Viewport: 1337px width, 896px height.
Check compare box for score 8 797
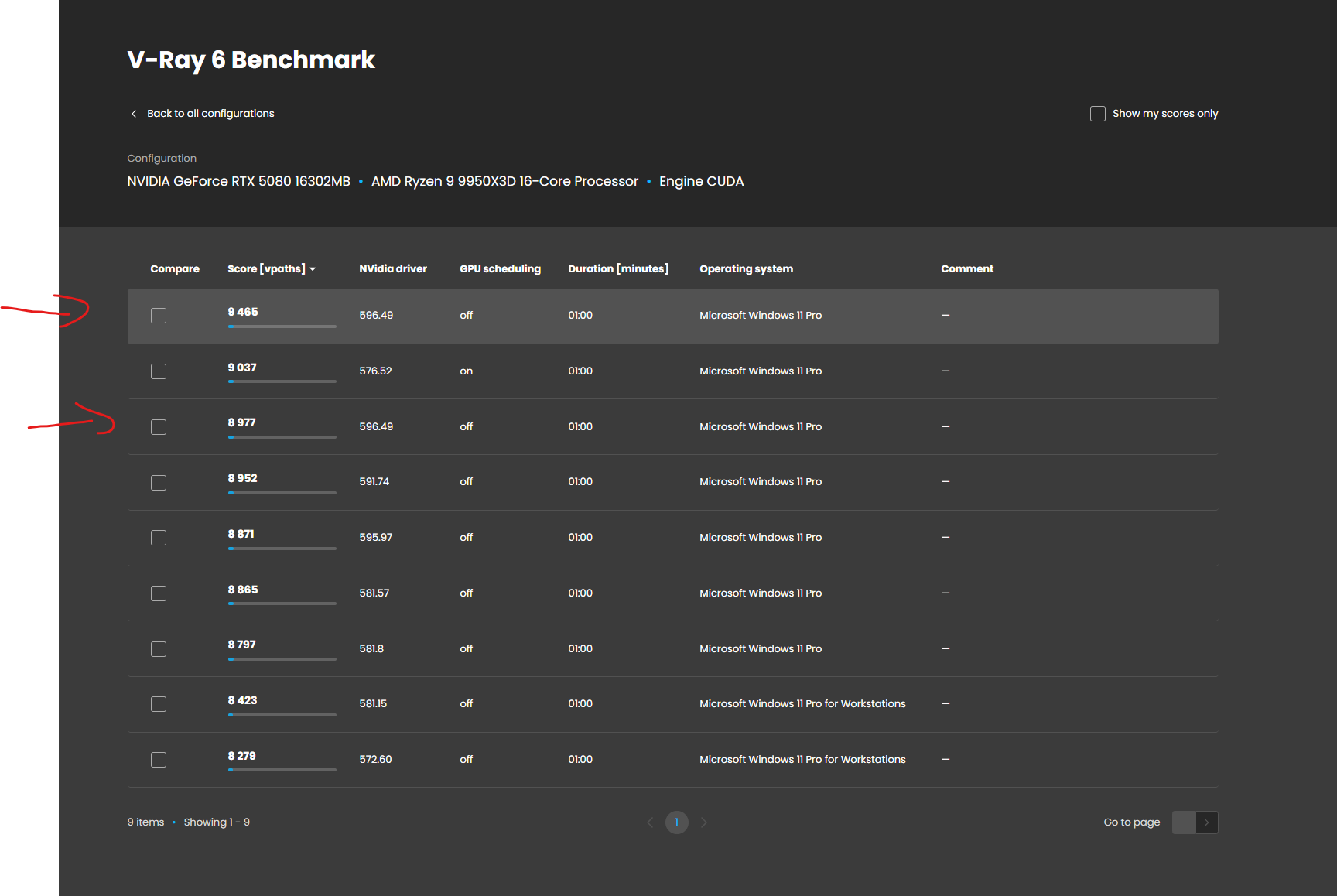159,649
